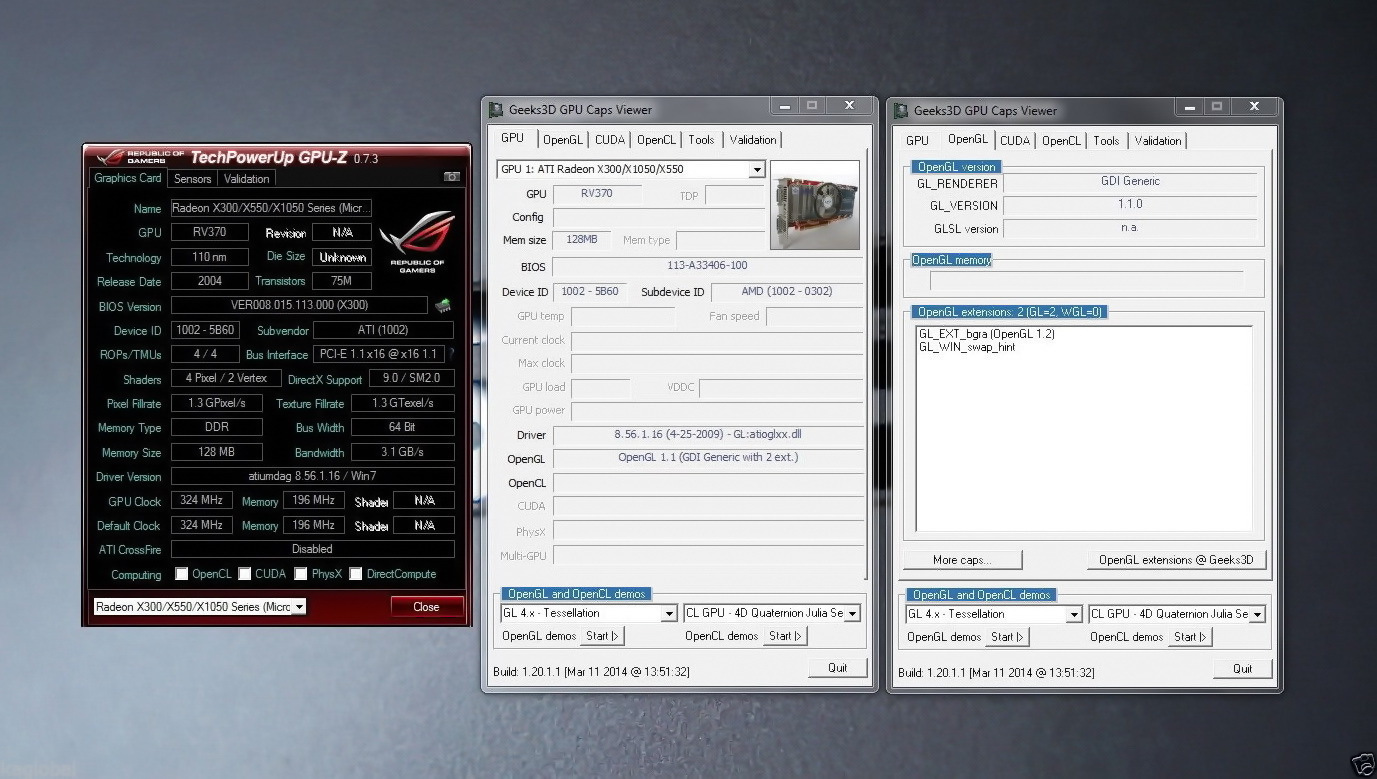This screenshot has height=779, width=1377.
Task: Click the Driver field in Caps Viewer
Action: point(707,435)
